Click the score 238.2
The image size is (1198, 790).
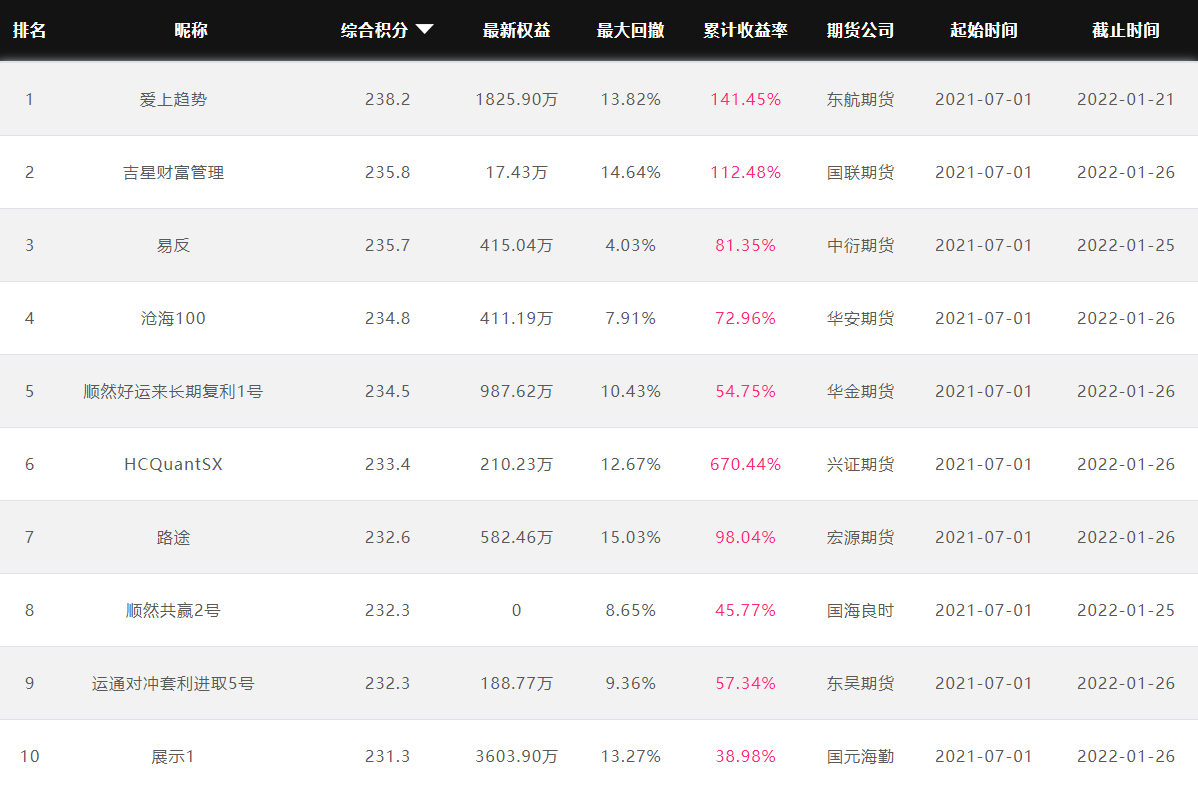coord(387,99)
